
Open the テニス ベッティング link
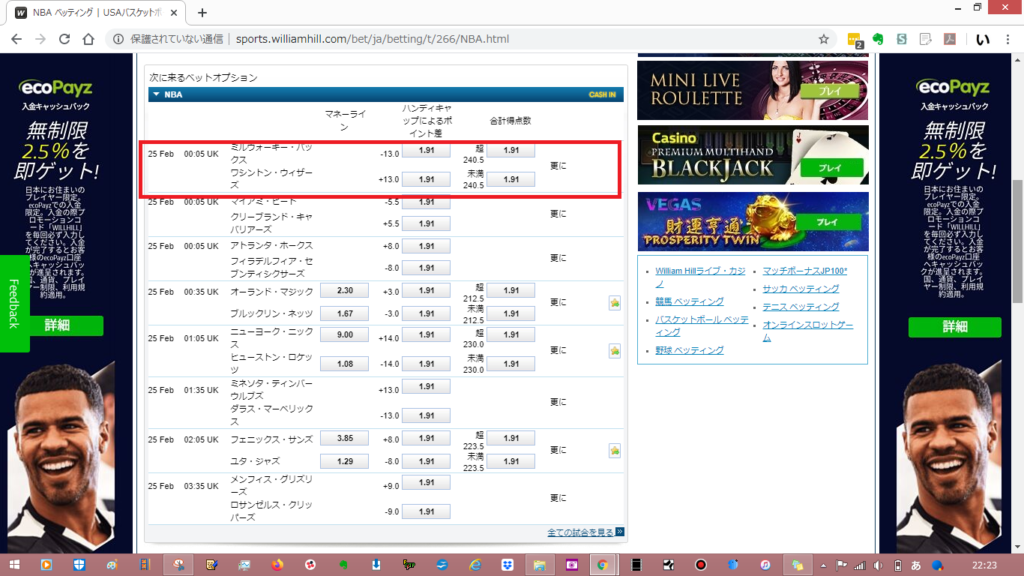click(801, 306)
